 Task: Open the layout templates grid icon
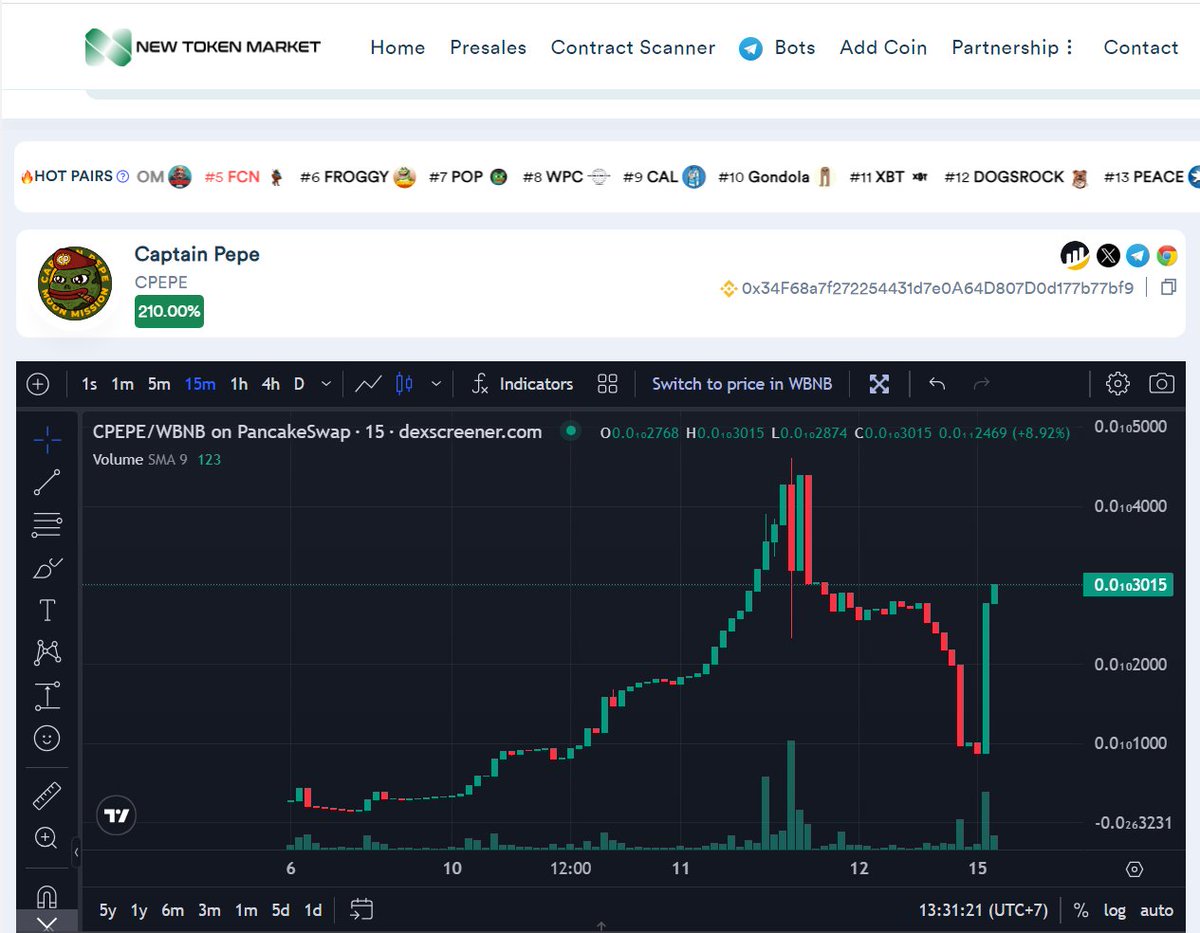tap(607, 384)
